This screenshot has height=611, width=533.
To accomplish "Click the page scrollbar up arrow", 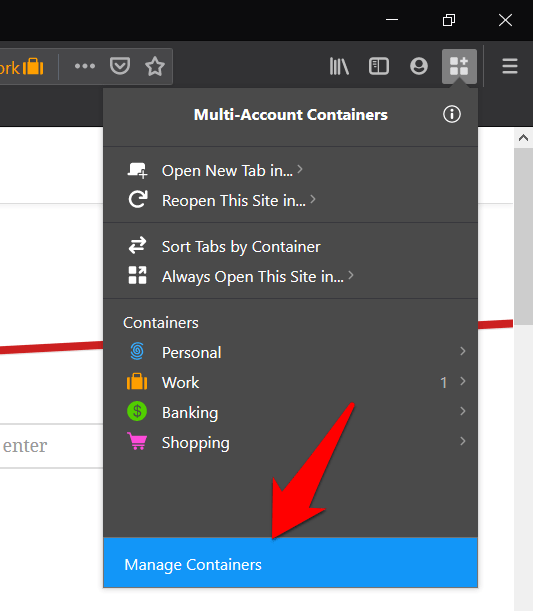I will (x=523, y=138).
